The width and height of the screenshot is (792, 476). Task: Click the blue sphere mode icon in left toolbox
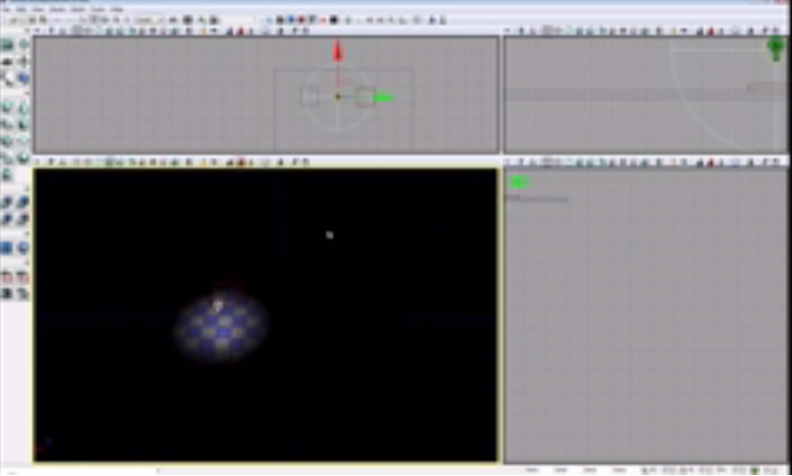coord(23,78)
